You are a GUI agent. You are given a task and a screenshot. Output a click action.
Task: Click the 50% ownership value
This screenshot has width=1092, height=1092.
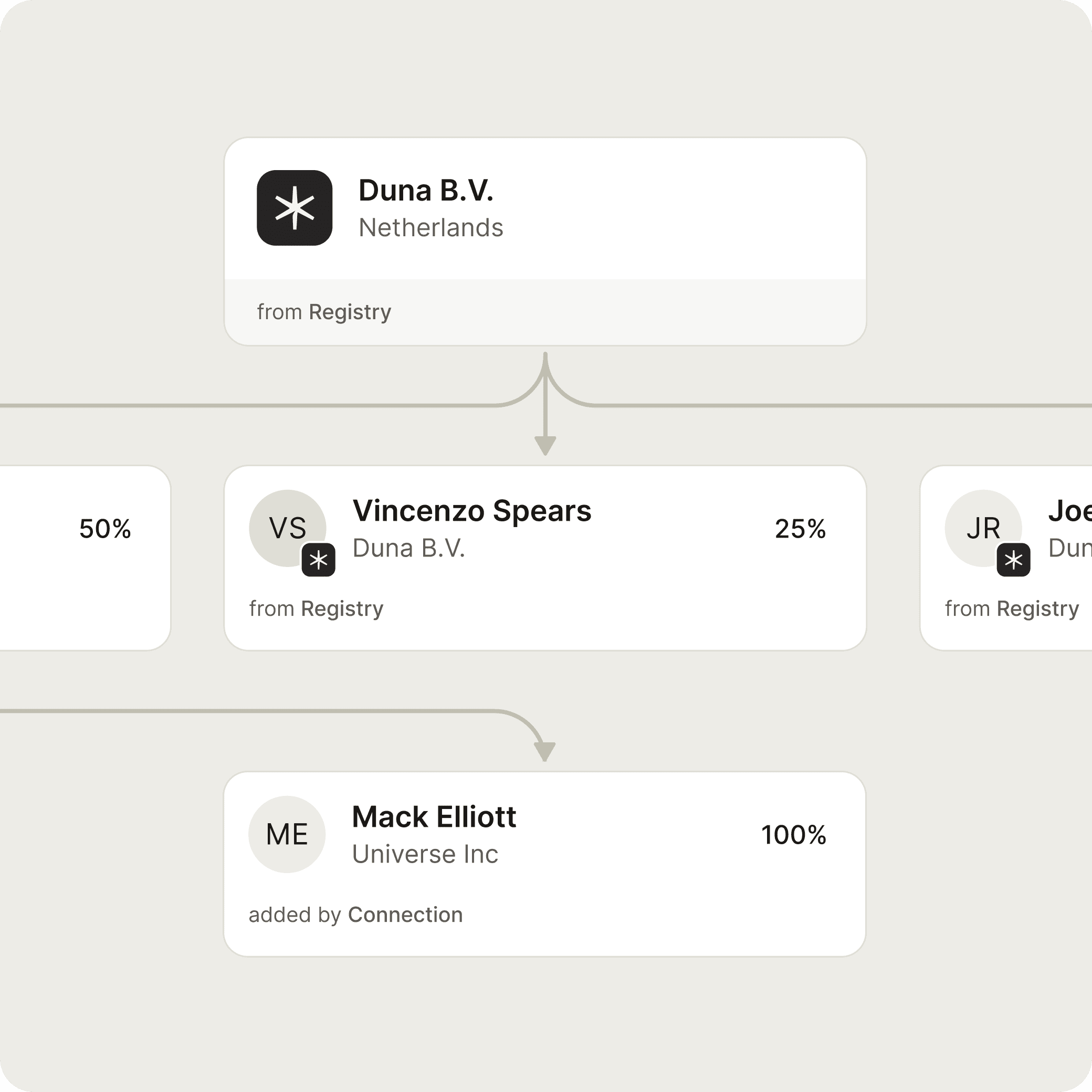105,529
